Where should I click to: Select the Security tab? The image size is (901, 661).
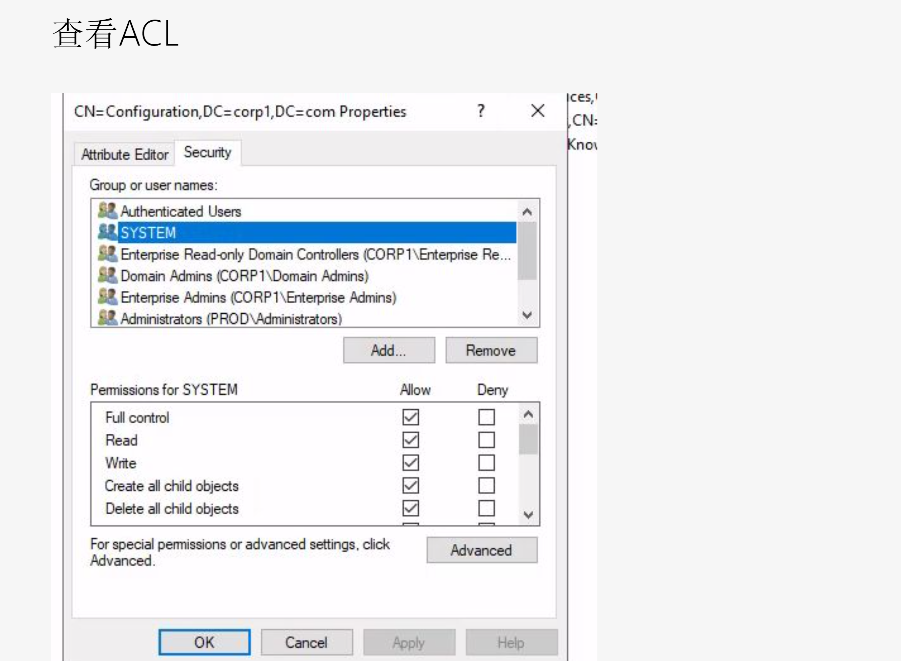(x=207, y=152)
